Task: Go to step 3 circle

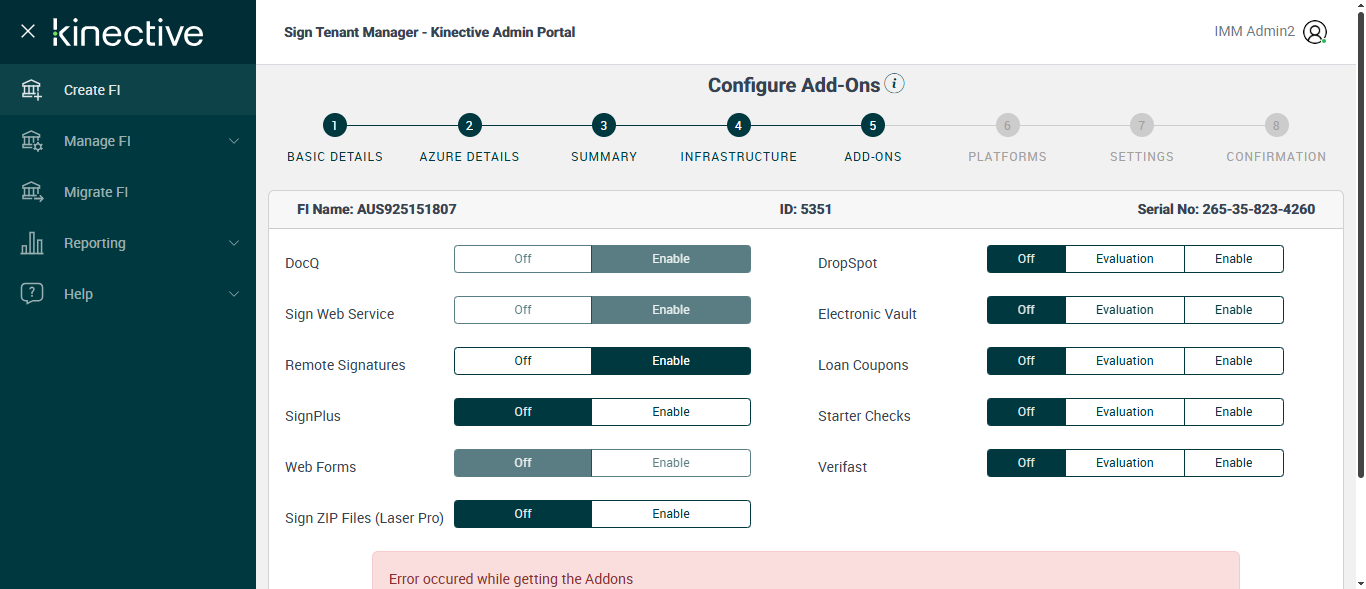Action: point(603,125)
